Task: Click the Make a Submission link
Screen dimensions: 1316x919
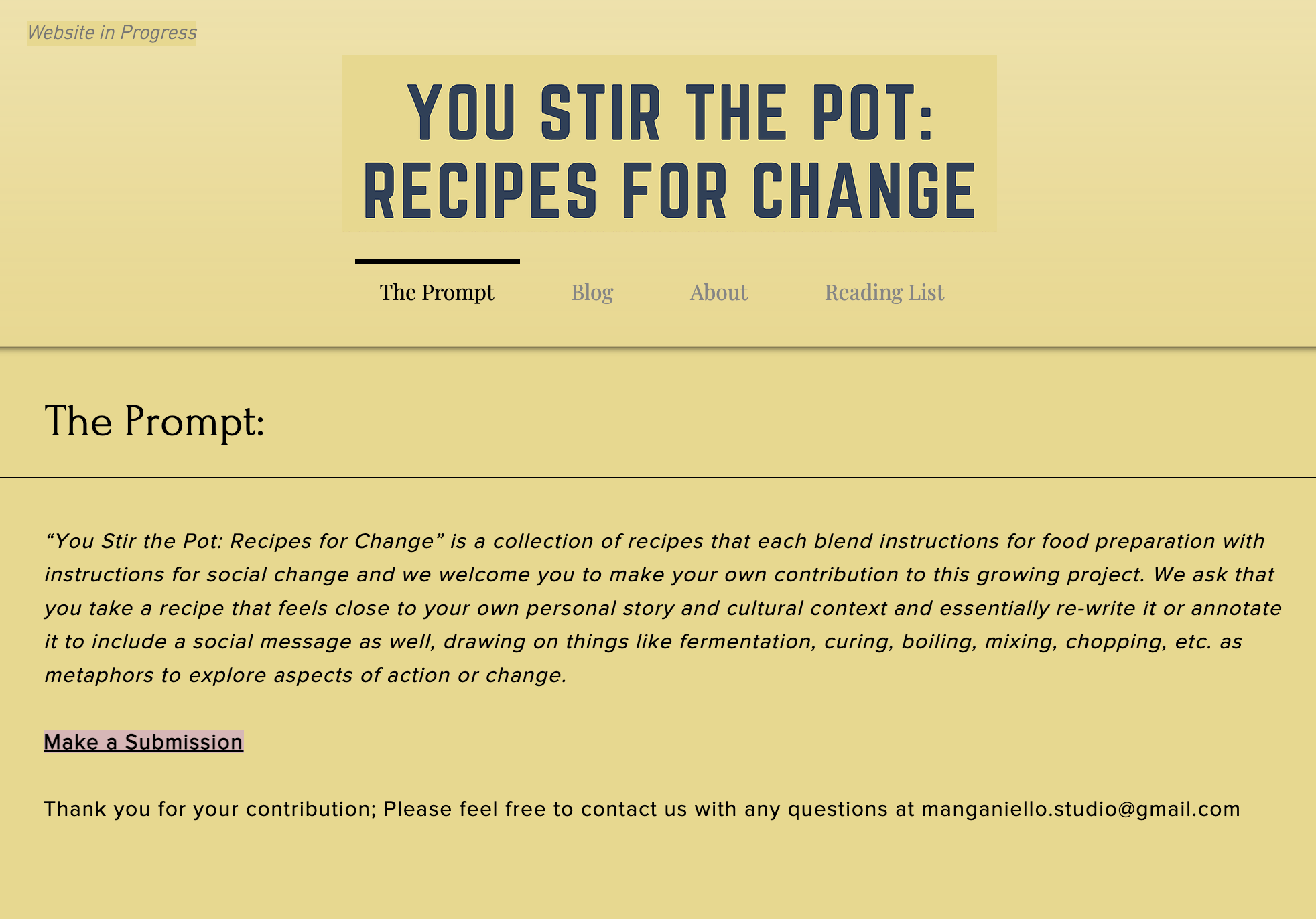Action: [x=143, y=742]
